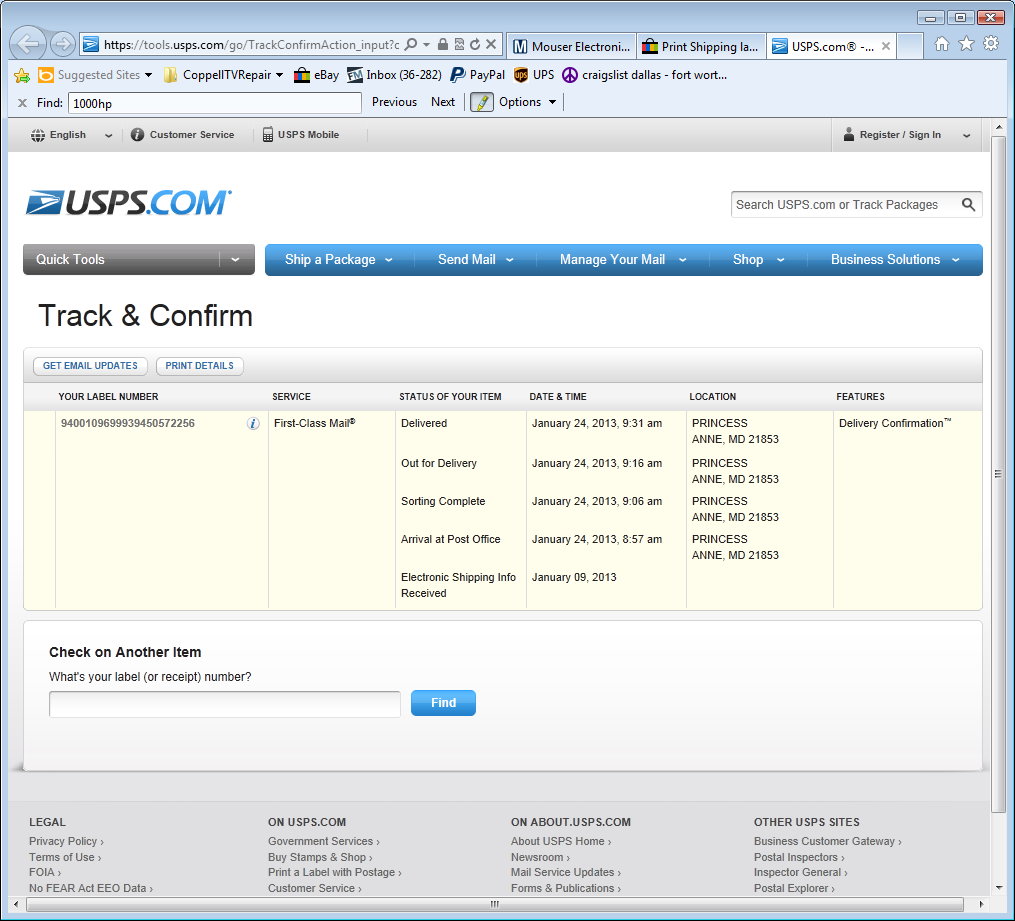Open the Send Mail menu
The height and width of the screenshot is (921, 1015).
475,260
